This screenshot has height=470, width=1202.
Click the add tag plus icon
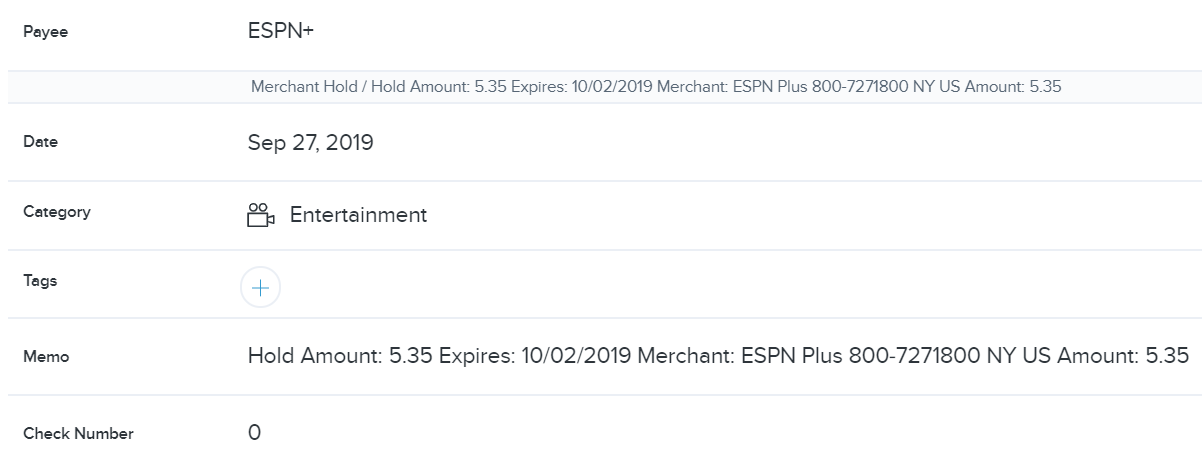pyautogui.click(x=260, y=288)
